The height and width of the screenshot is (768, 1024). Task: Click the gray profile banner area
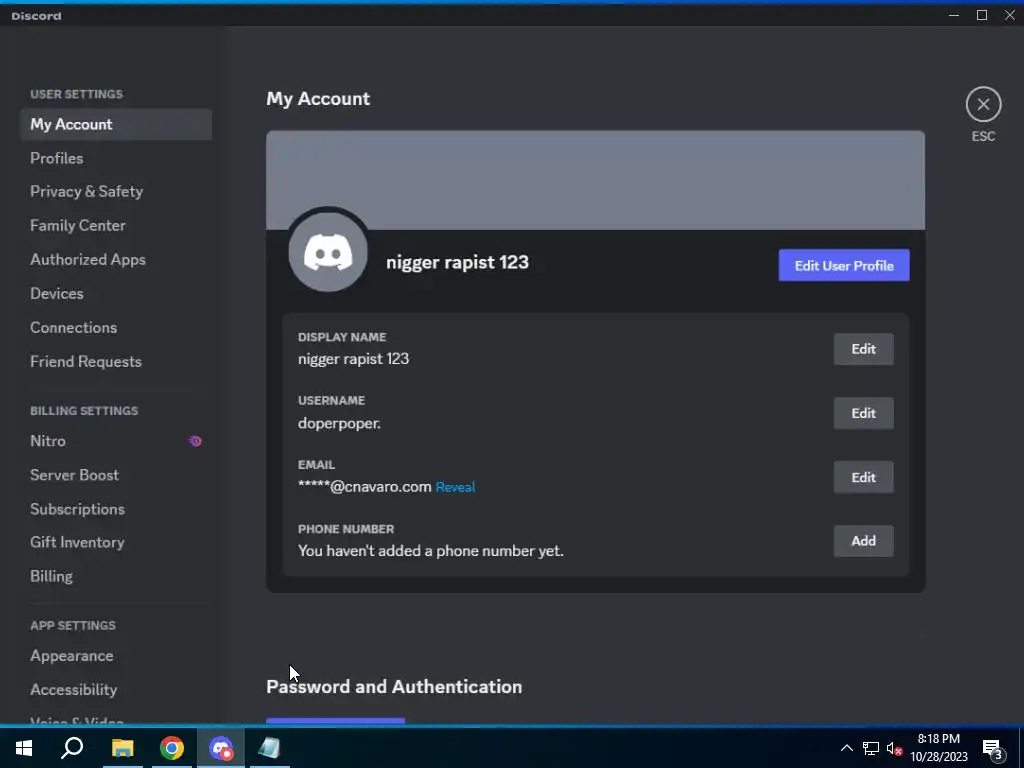pos(595,180)
